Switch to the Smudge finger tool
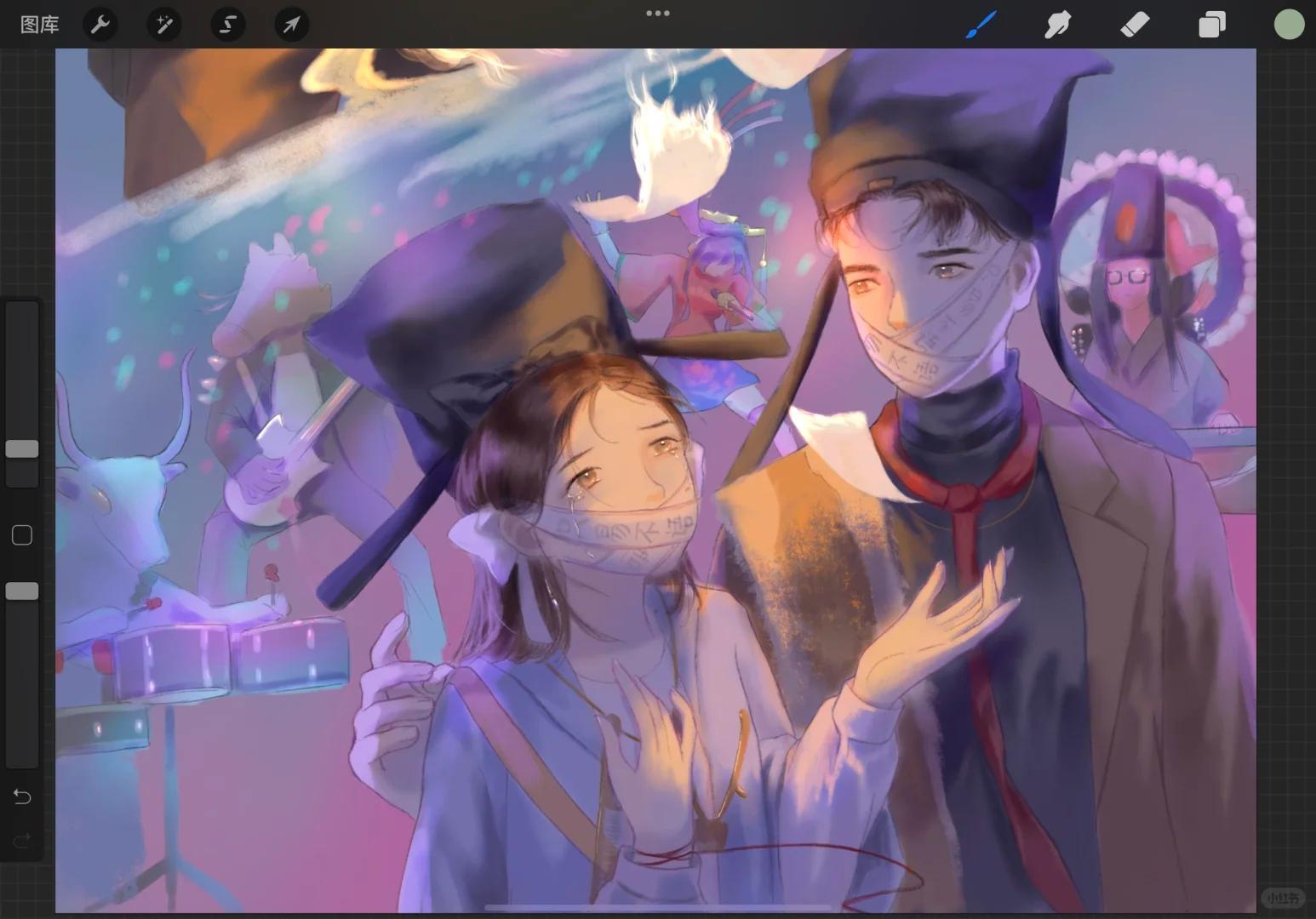1316x919 pixels. [x=1057, y=25]
